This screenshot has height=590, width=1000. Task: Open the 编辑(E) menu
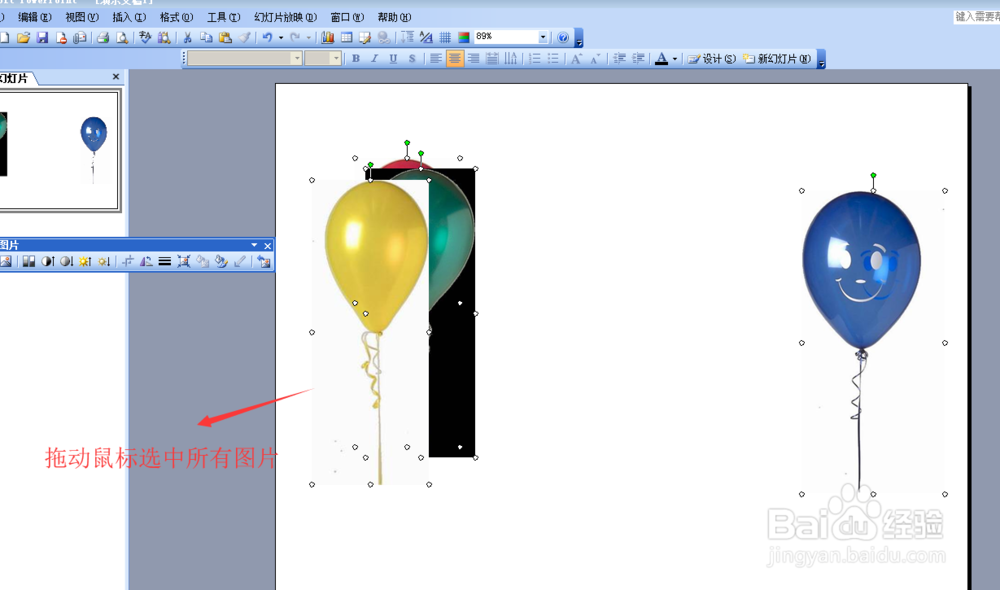(34, 17)
